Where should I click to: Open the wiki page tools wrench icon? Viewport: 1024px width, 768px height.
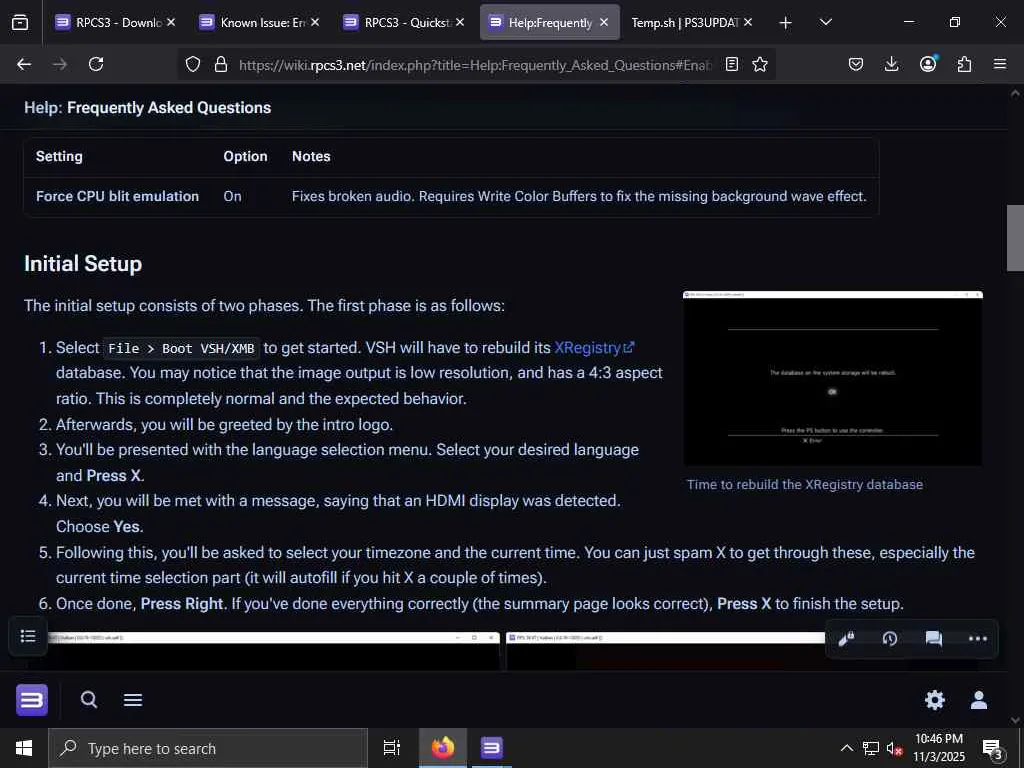click(x=846, y=639)
